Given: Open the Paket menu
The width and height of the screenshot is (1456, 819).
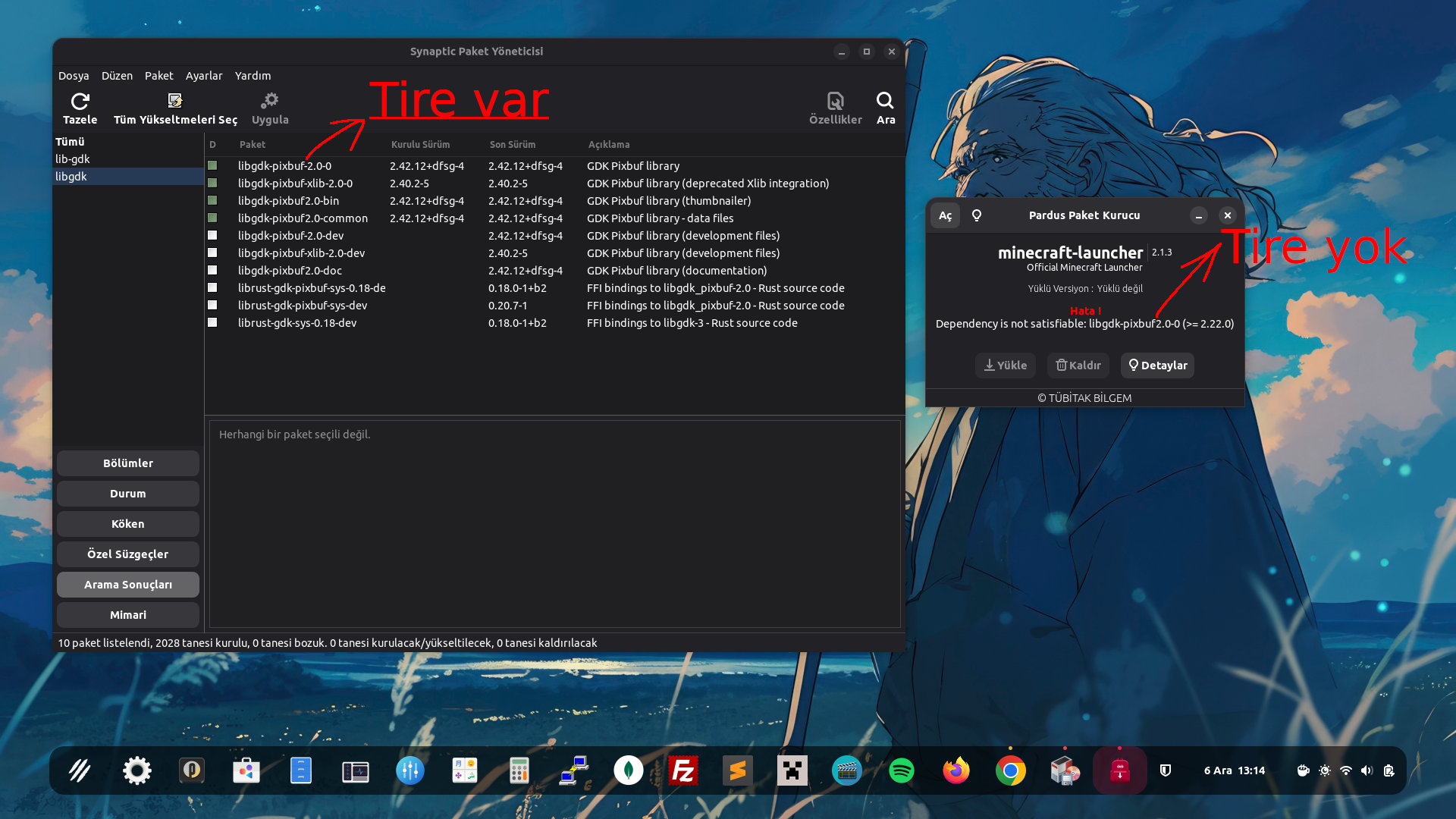Looking at the screenshot, I should click(158, 76).
